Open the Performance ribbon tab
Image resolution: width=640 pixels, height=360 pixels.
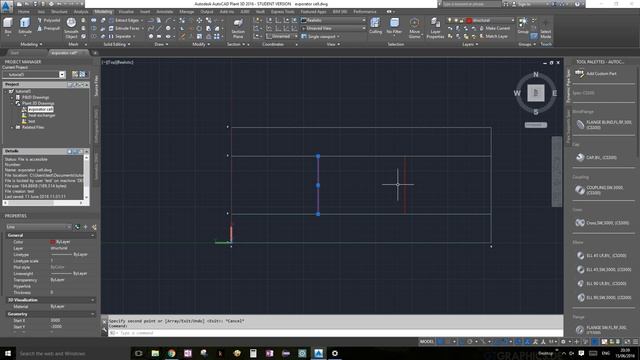click(x=365, y=12)
